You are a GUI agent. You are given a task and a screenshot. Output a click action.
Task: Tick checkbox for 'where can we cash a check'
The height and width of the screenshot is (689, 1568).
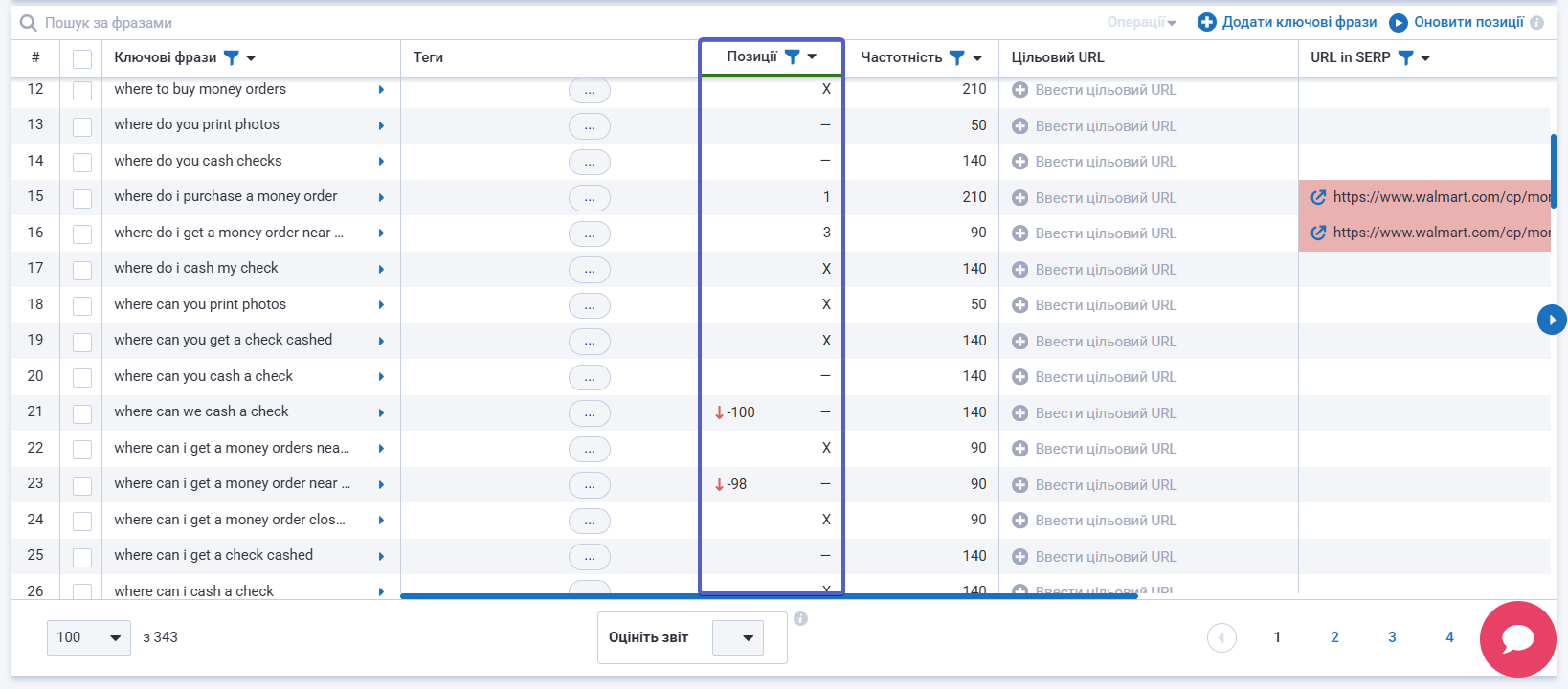pos(82,413)
